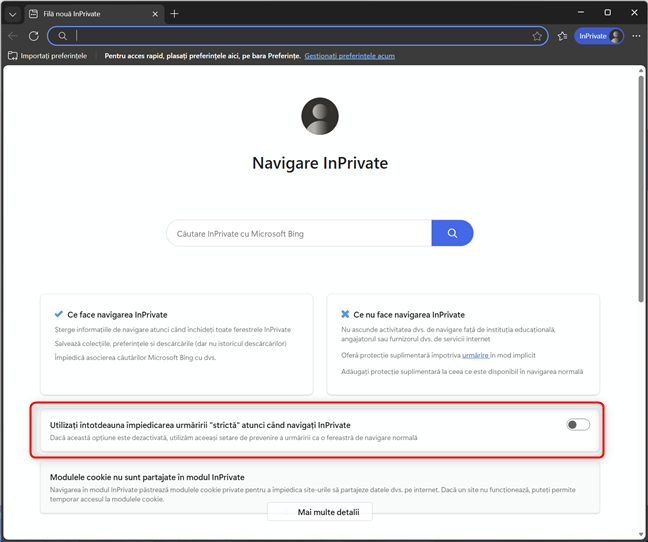Open a new tab with plus button
The width and height of the screenshot is (648, 542).
coord(174,14)
